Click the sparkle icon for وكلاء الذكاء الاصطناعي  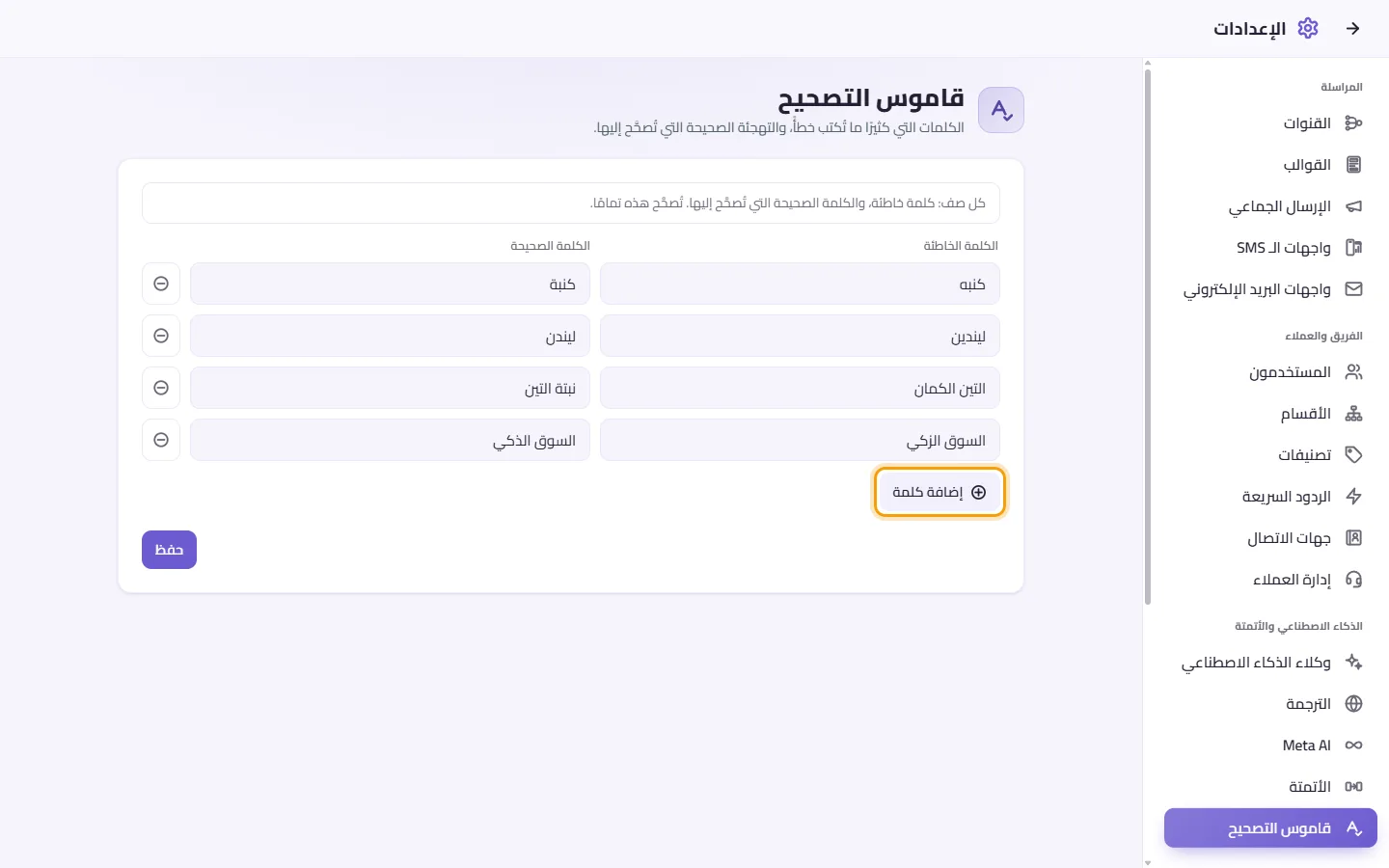1353,663
